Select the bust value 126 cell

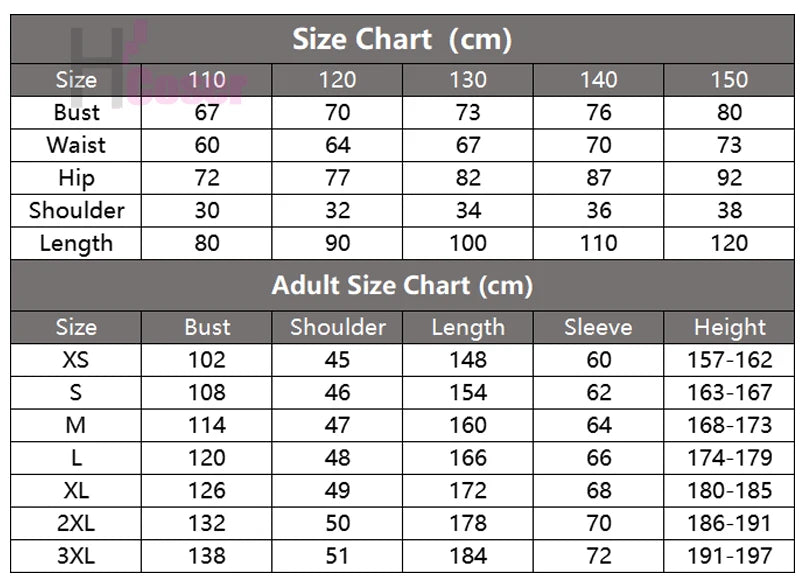[x=207, y=491]
